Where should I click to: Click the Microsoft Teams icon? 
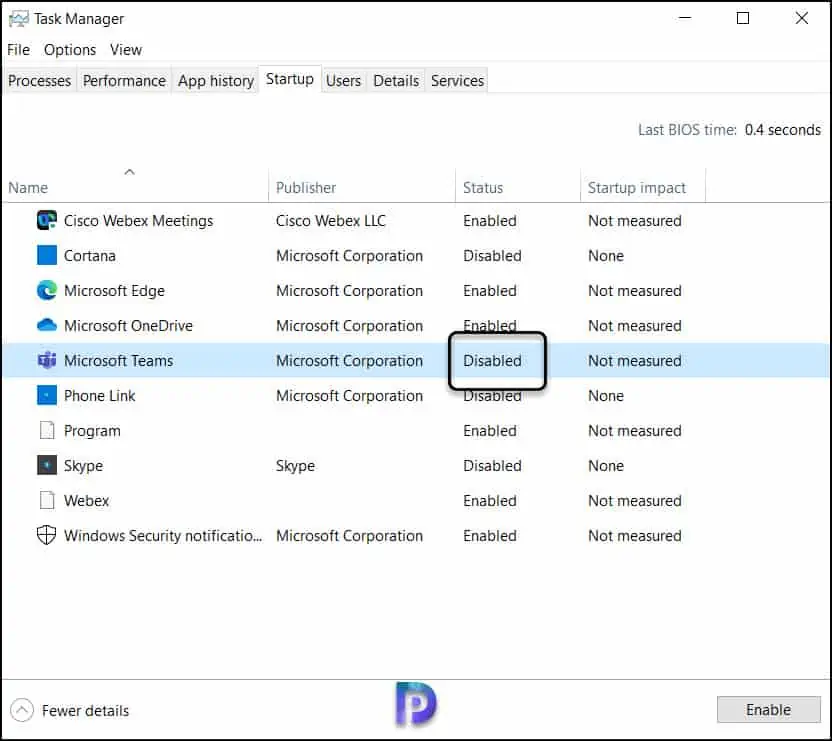(47, 360)
